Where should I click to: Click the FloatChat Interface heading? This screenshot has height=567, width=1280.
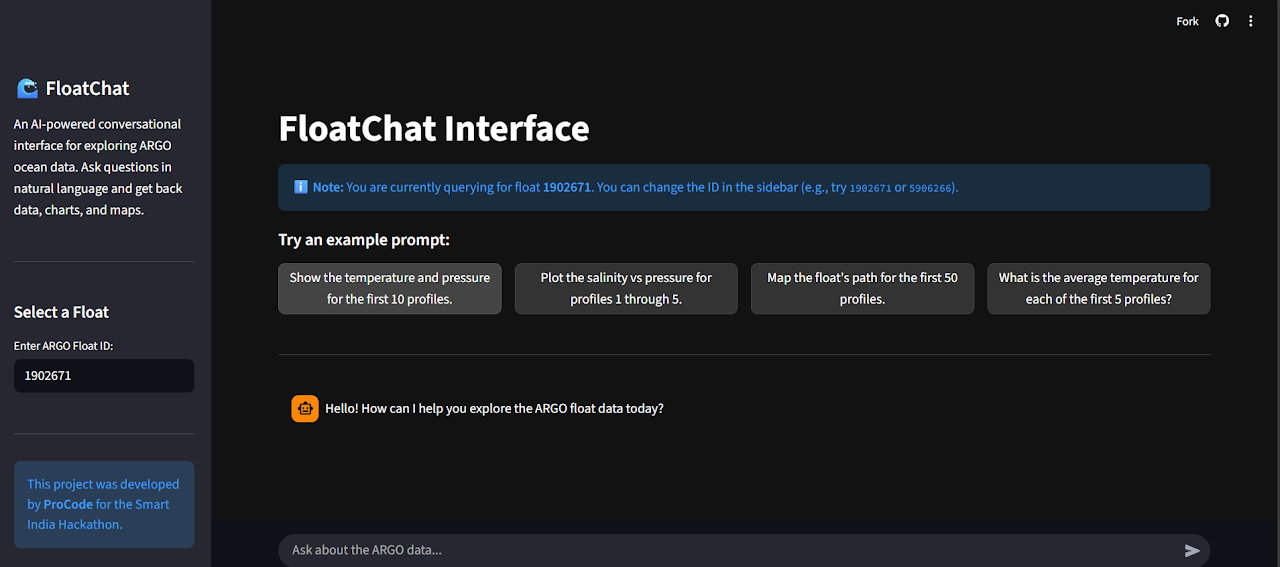tap(434, 129)
